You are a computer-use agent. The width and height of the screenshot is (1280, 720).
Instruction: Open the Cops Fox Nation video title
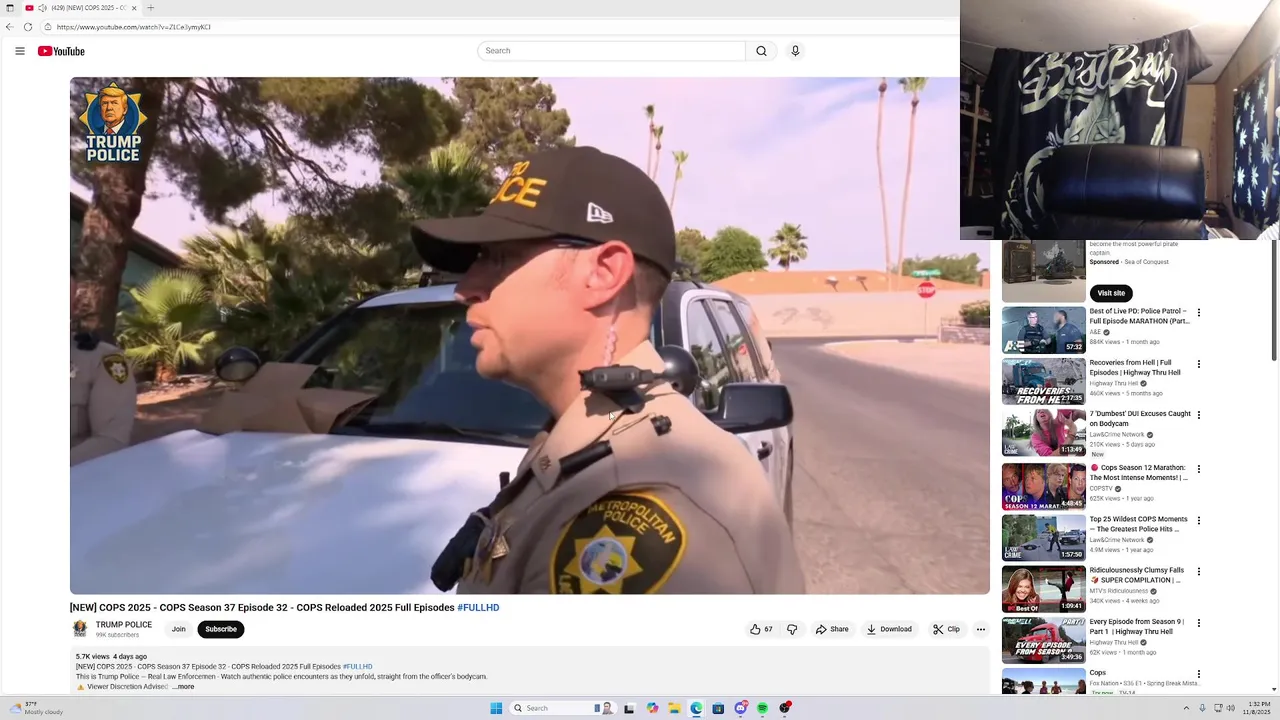click(1098, 673)
